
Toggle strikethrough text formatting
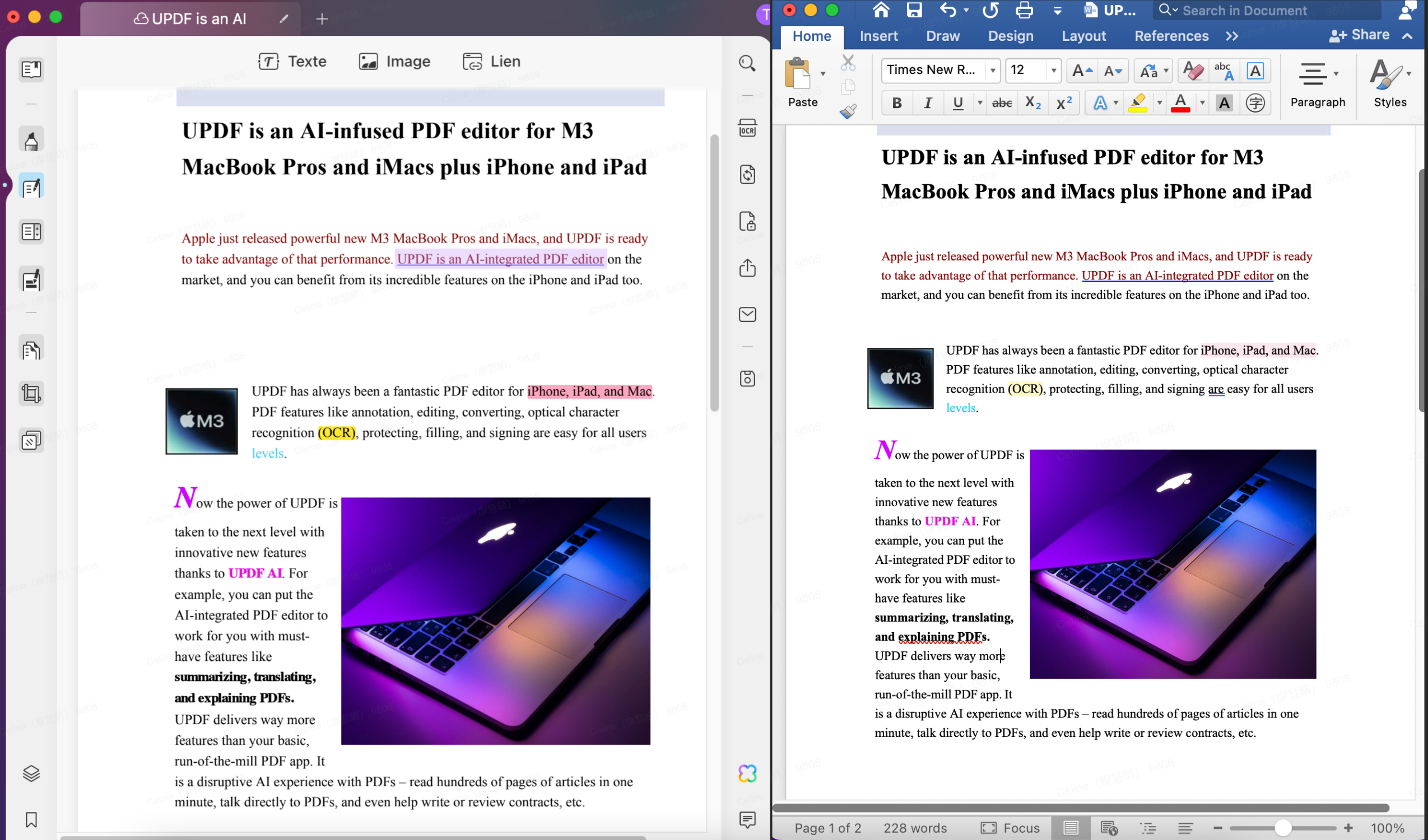point(1002,103)
